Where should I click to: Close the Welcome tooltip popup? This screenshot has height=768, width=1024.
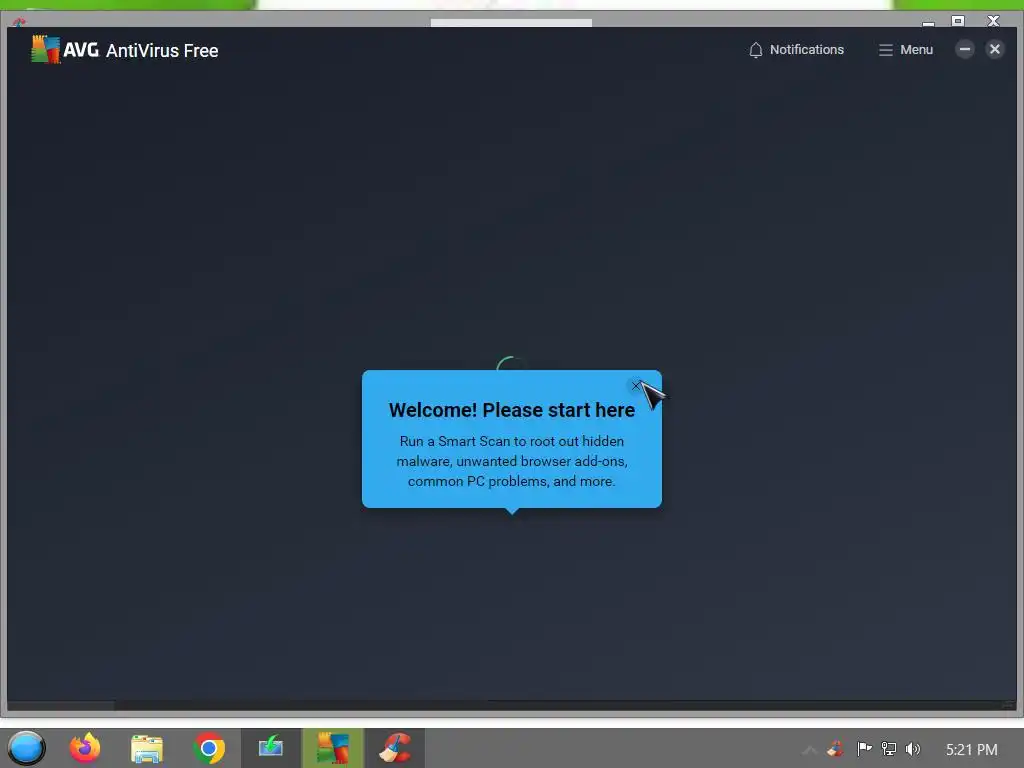point(635,386)
